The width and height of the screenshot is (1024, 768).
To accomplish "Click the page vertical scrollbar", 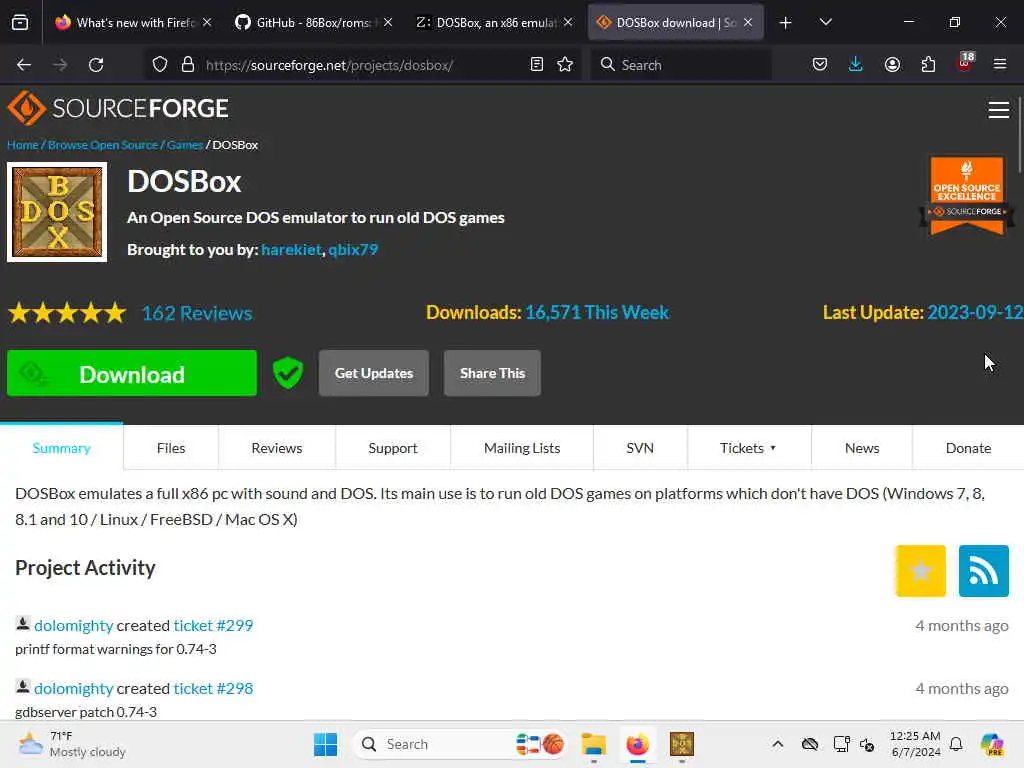I will tap(1020, 135).
